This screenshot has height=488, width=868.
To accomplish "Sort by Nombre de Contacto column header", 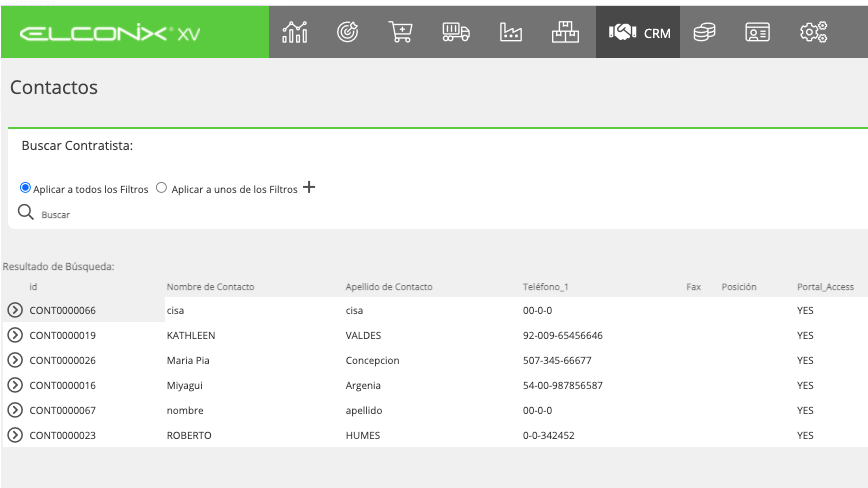I will [x=210, y=287].
